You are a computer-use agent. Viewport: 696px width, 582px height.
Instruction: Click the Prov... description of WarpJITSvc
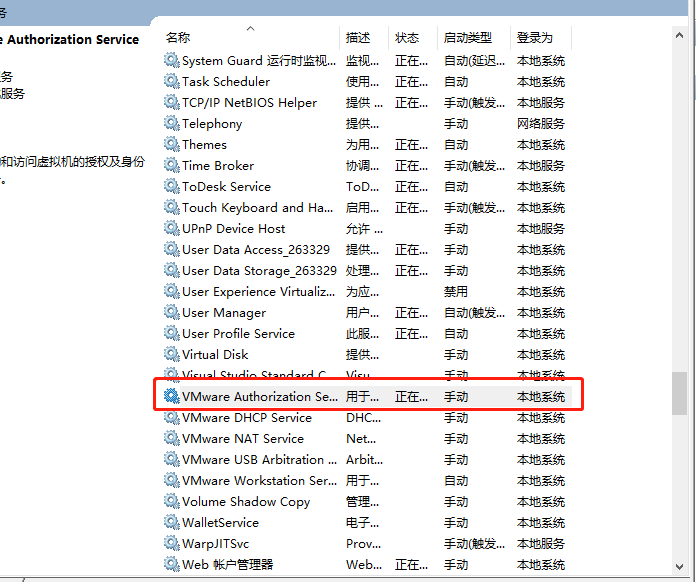(363, 544)
